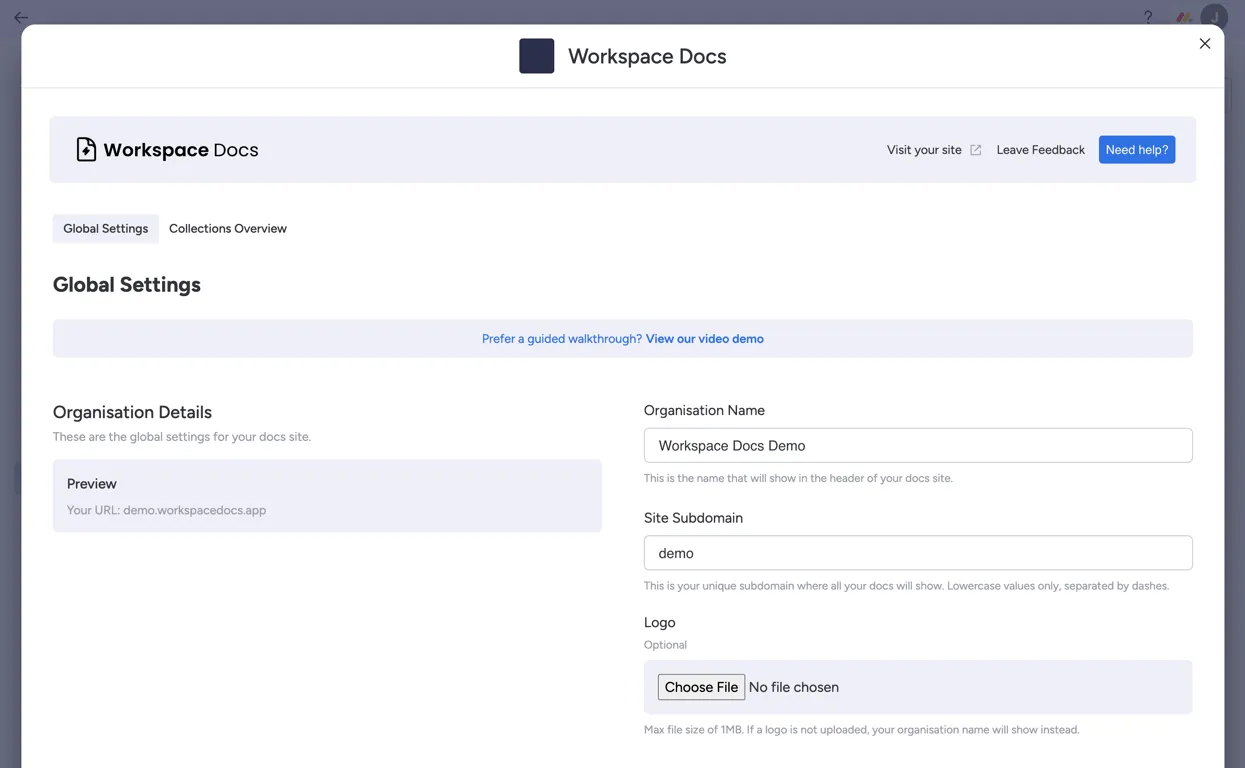
Task: Open the View our video demo link
Action: (704, 339)
